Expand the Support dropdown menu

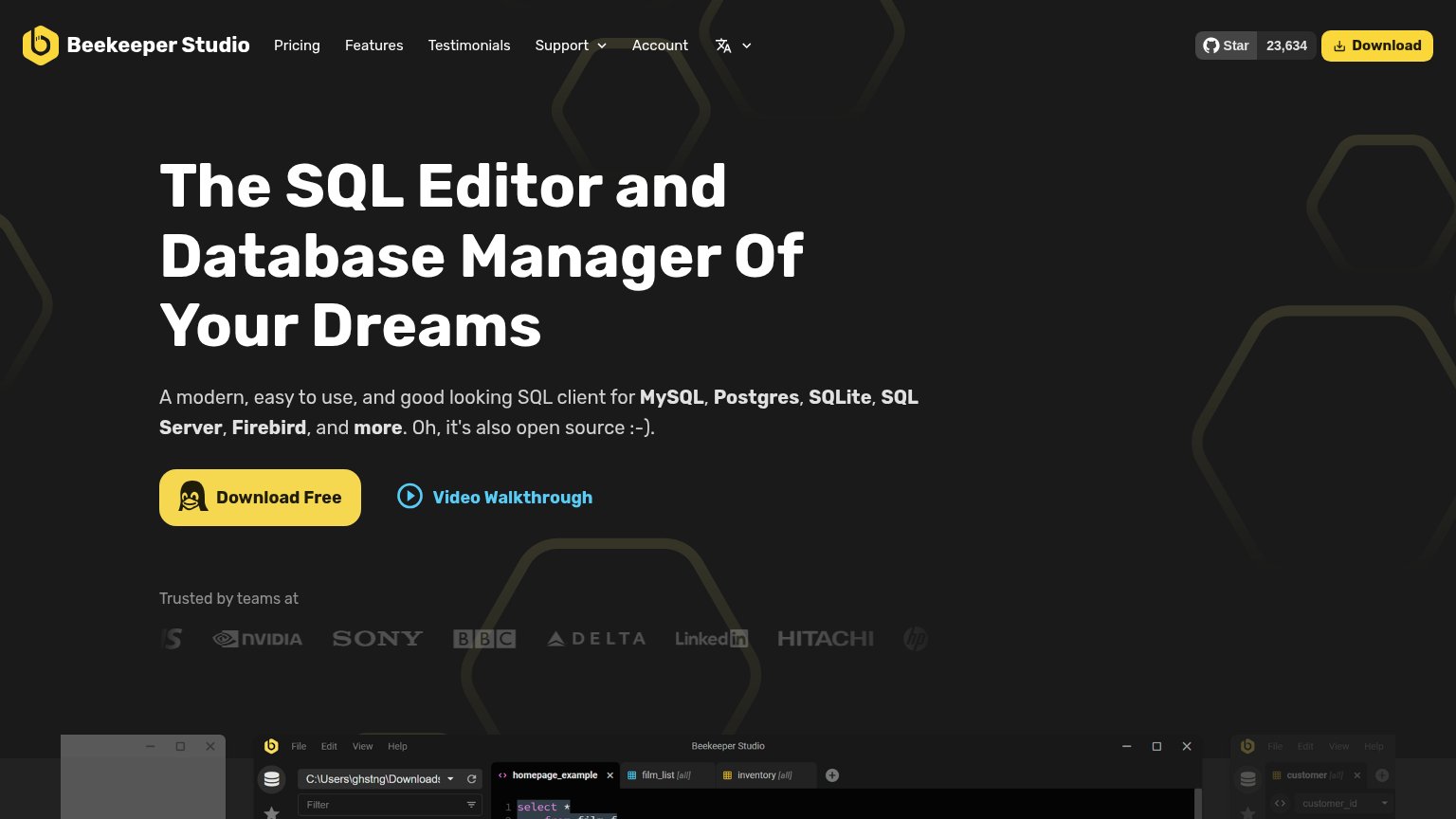[x=571, y=45]
